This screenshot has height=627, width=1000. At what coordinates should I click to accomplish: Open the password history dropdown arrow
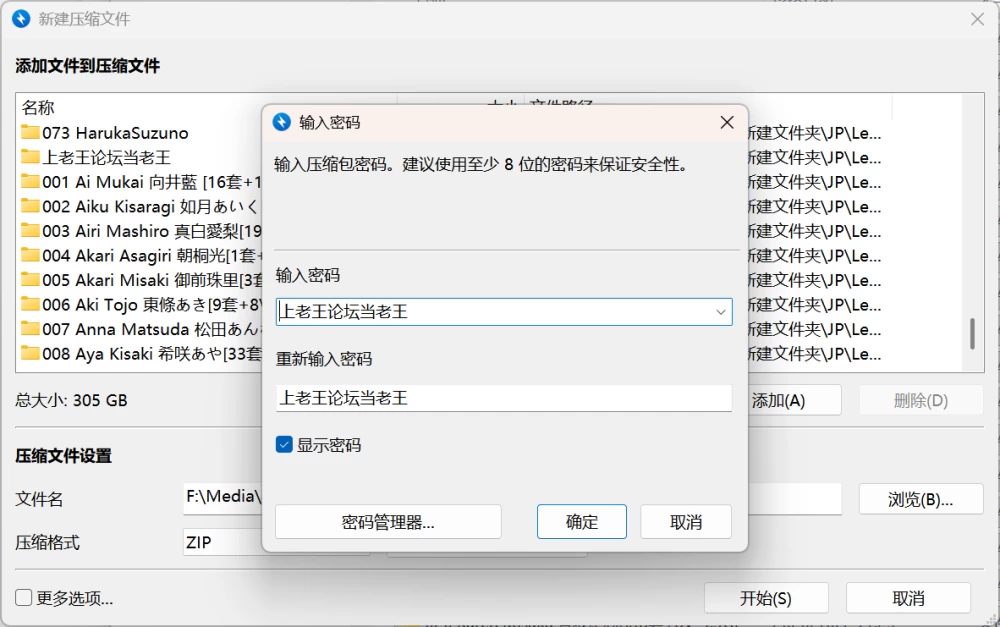721,312
